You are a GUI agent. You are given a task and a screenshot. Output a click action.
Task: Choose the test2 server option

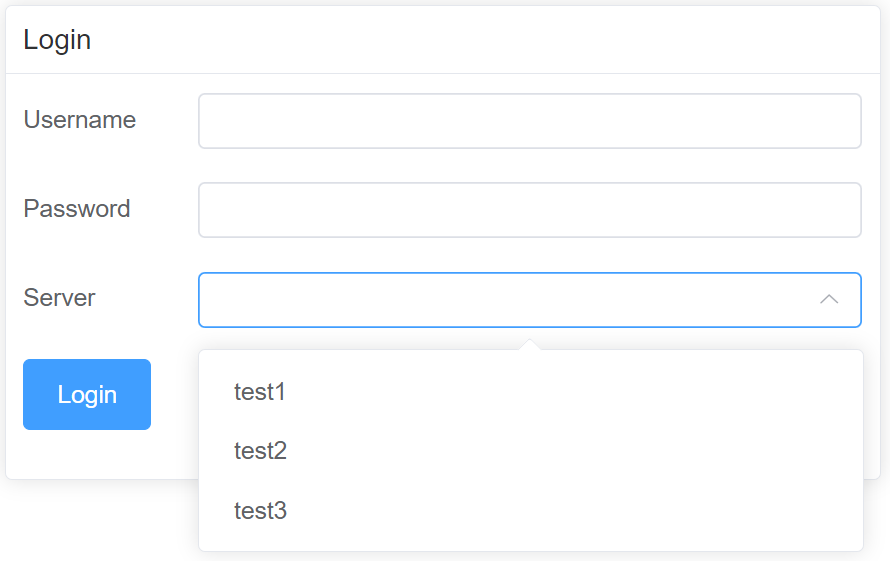click(260, 451)
